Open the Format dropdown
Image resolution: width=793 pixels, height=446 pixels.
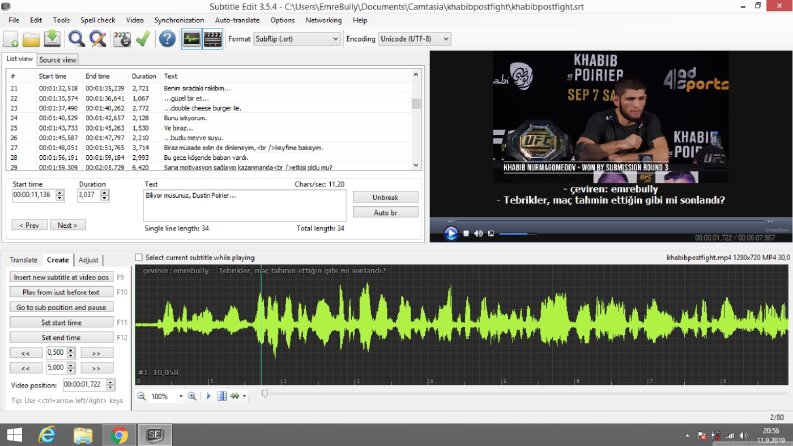[296, 39]
